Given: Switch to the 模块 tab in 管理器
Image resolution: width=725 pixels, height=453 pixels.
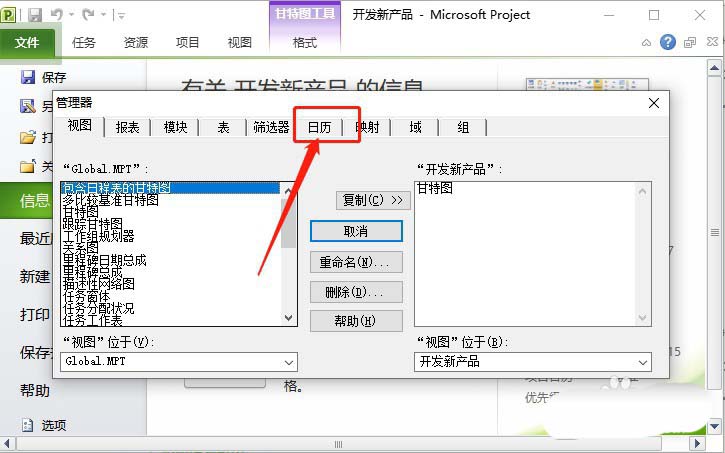Looking at the screenshot, I should 176,127.
